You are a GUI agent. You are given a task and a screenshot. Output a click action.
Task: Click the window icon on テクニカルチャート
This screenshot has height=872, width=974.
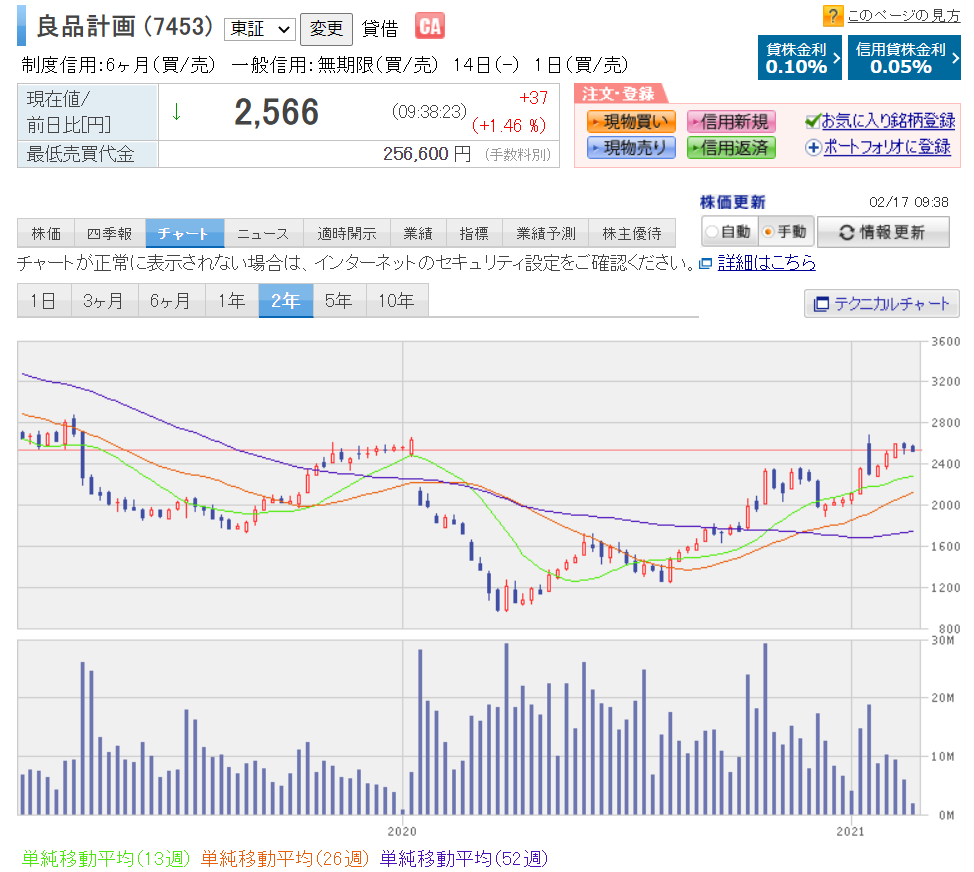click(821, 304)
